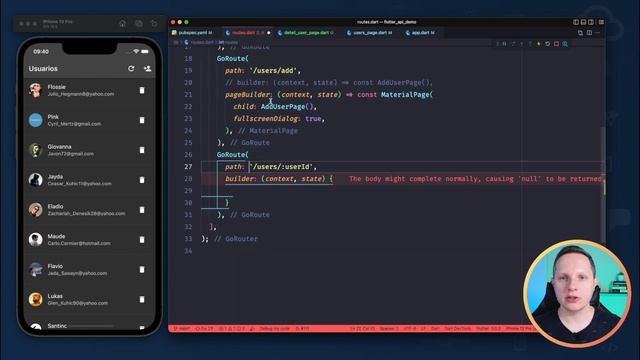640x360 pixels.
Task: Click the debug toolbar pause button
Action: coord(504,44)
